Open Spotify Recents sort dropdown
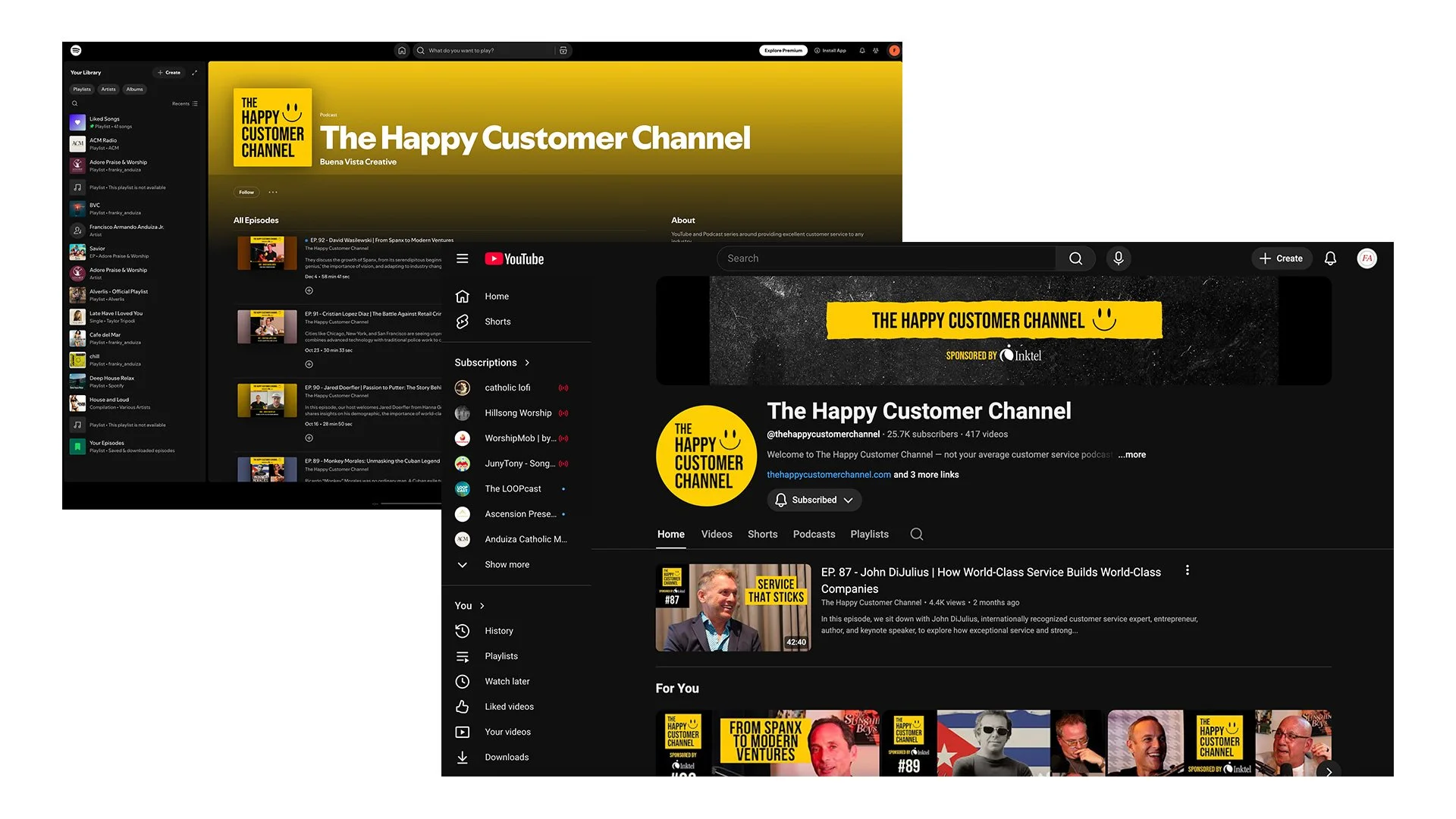 pyautogui.click(x=185, y=104)
